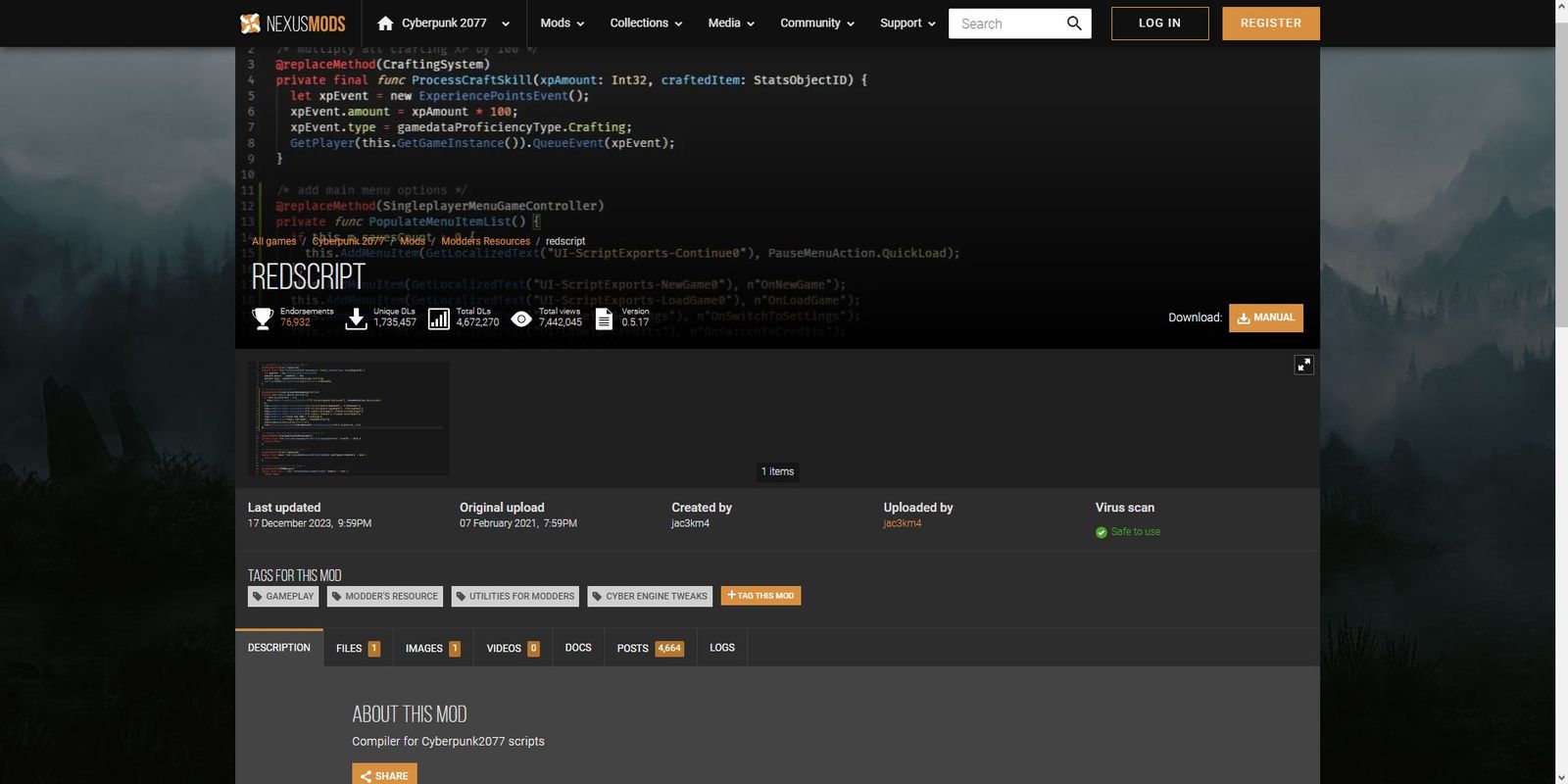Expand the Collections menu

(647, 24)
